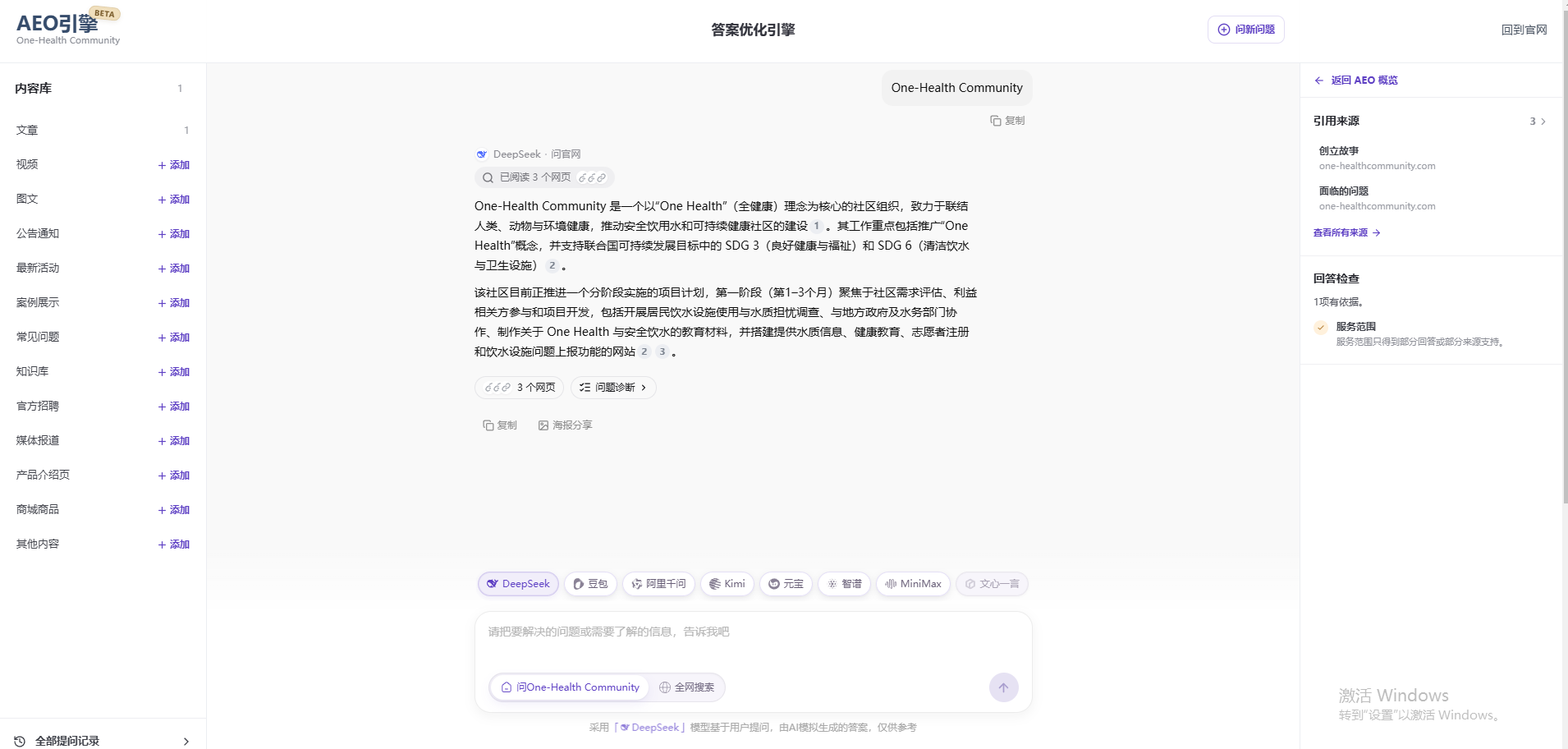
Task: Open 全部提问记录 history
Action: pos(103,741)
